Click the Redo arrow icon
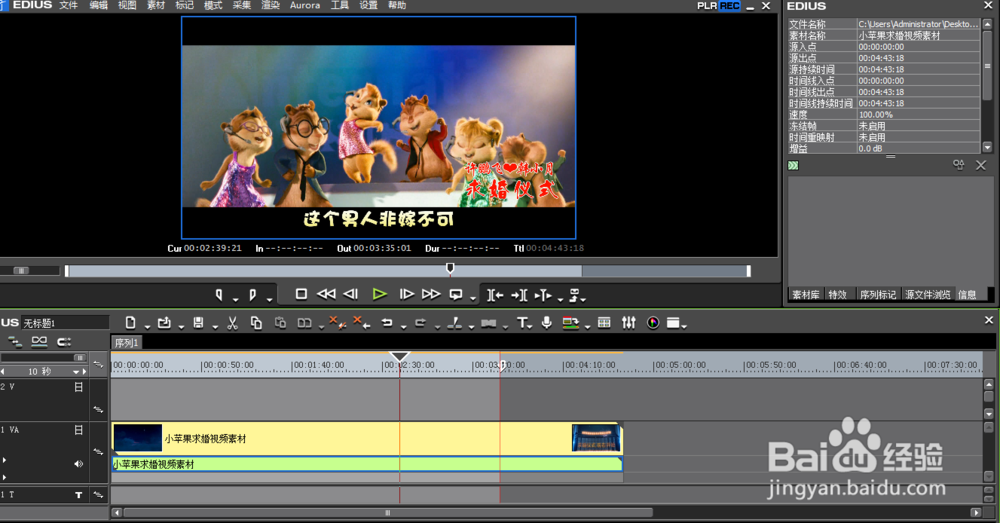The height and width of the screenshot is (523, 1000). coord(420,323)
